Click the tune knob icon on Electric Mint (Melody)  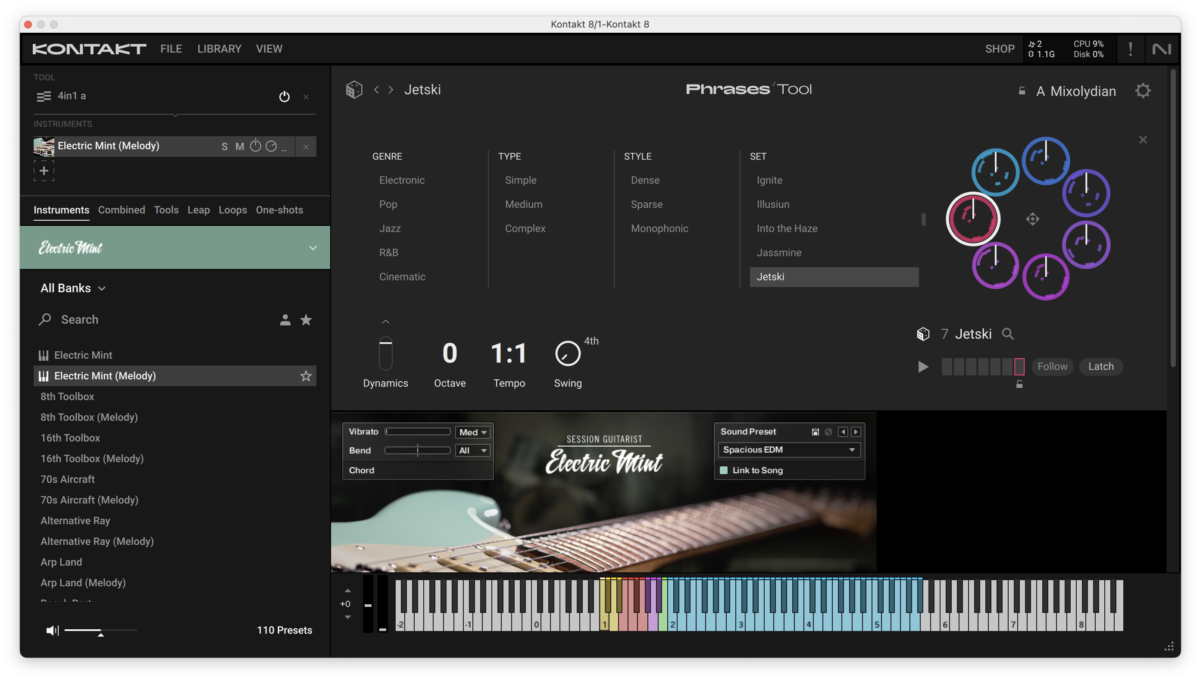point(256,146)
